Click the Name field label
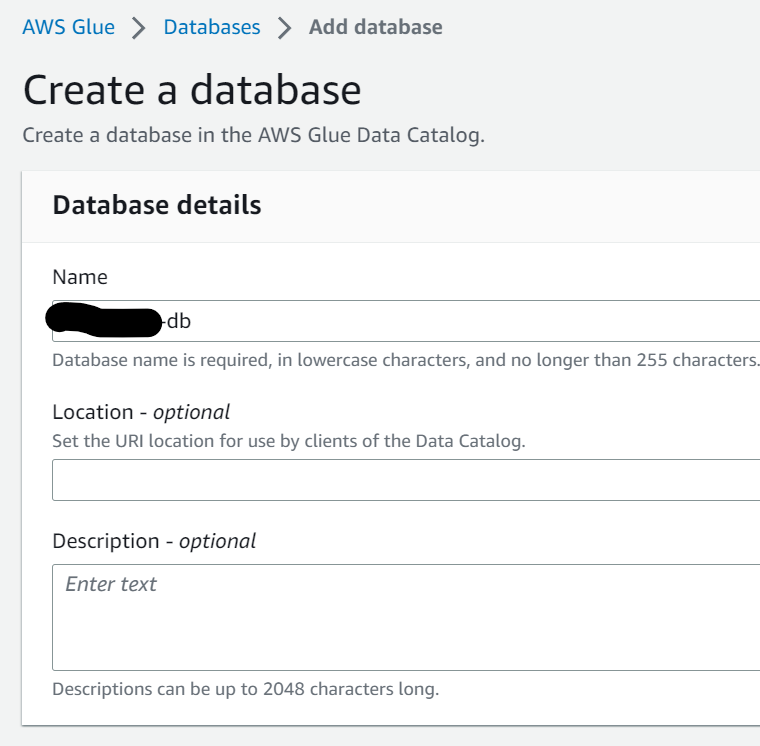Screen dimensions: 760x746 tap(80, 277)
